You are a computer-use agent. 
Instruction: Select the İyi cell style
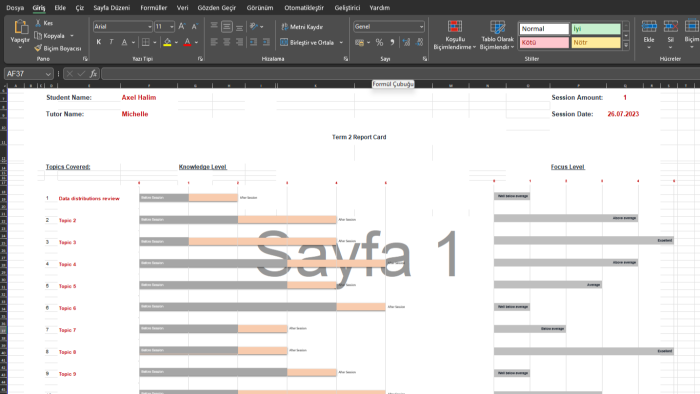pyautogui.click(x=596, y=29)
